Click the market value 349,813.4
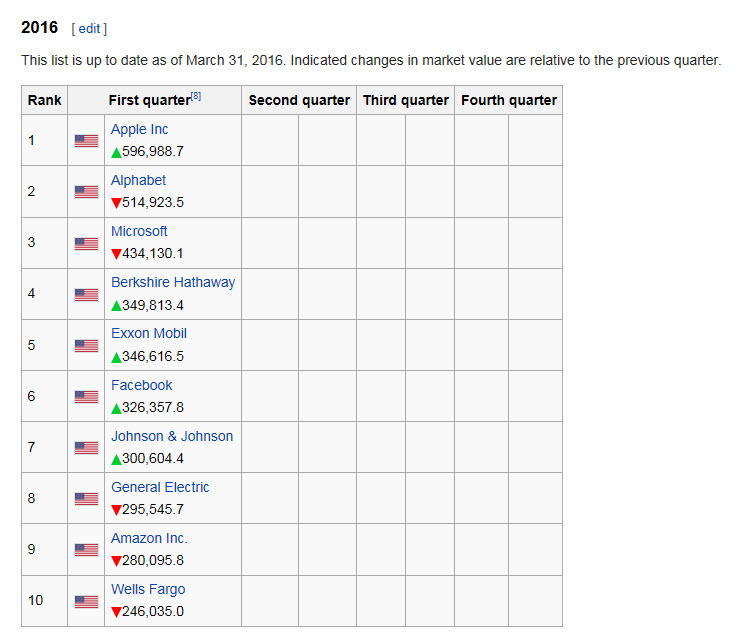Viewport: 743px width, 634px height. (153, 306)
